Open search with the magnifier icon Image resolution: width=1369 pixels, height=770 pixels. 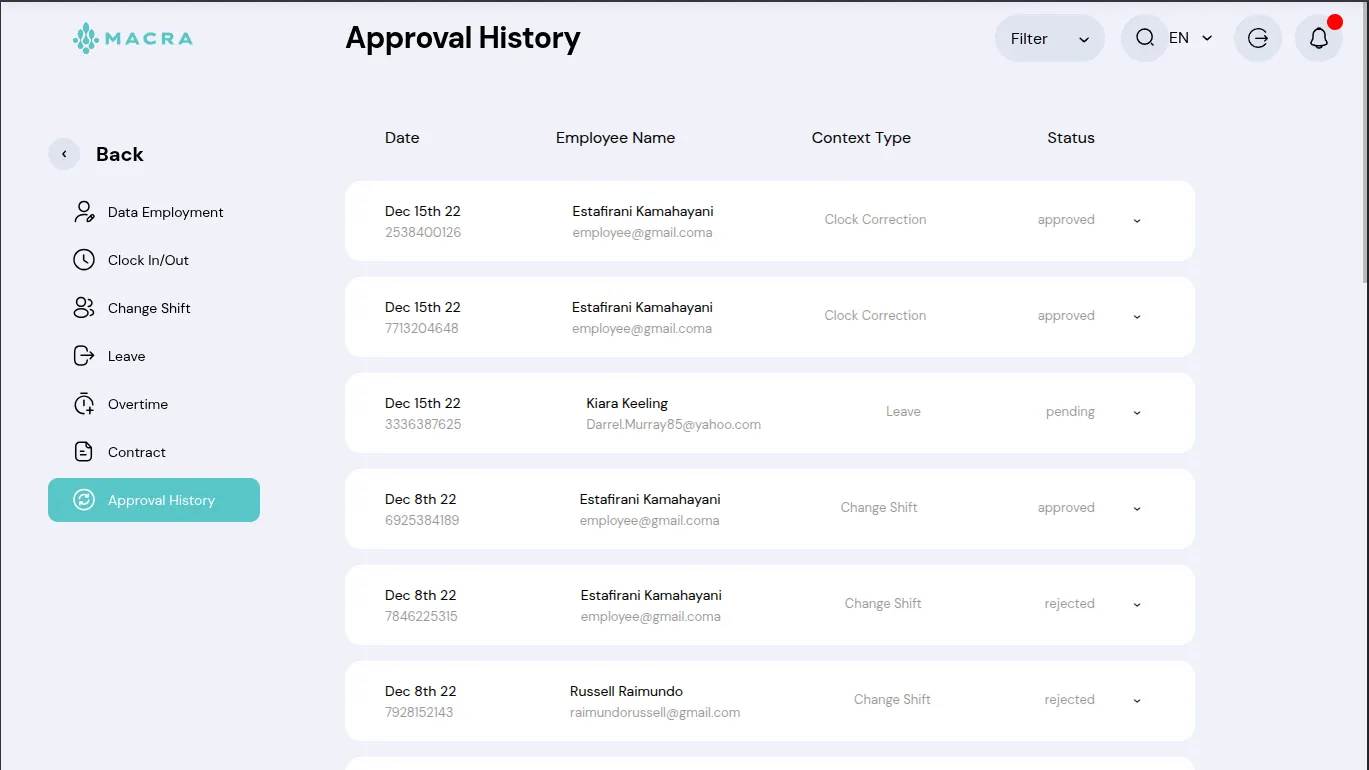tap(1145, 39)
